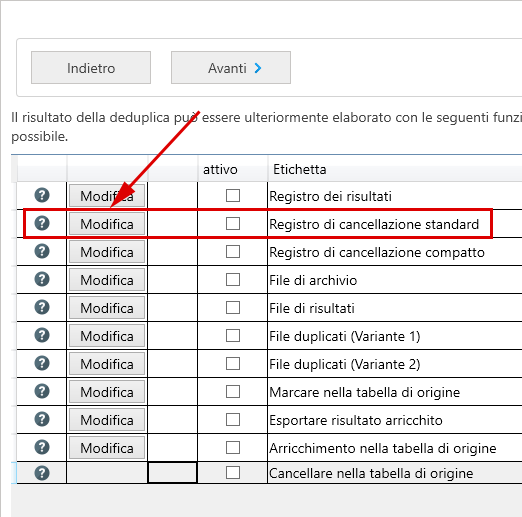Click Modifica for Registro di cancellazione compatto

pyautogui.click(x=107, y=252)
